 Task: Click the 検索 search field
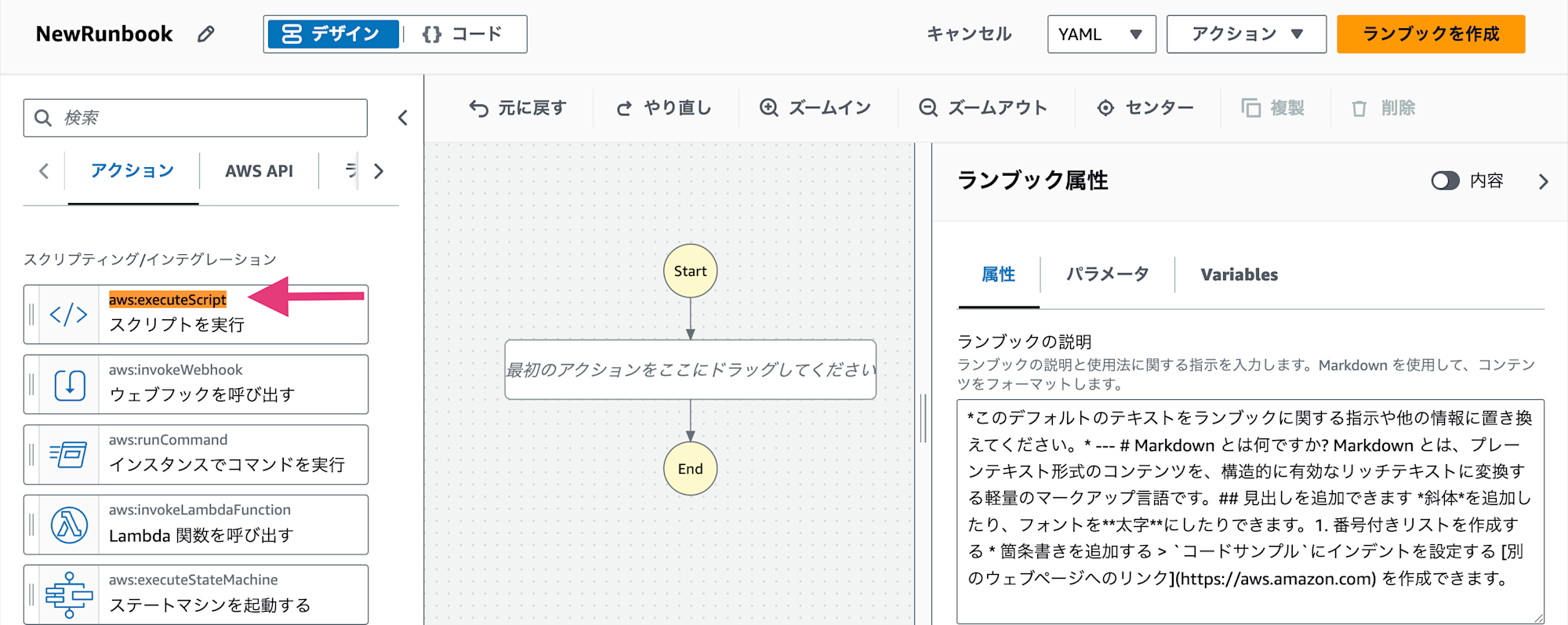tap(195, 118)
